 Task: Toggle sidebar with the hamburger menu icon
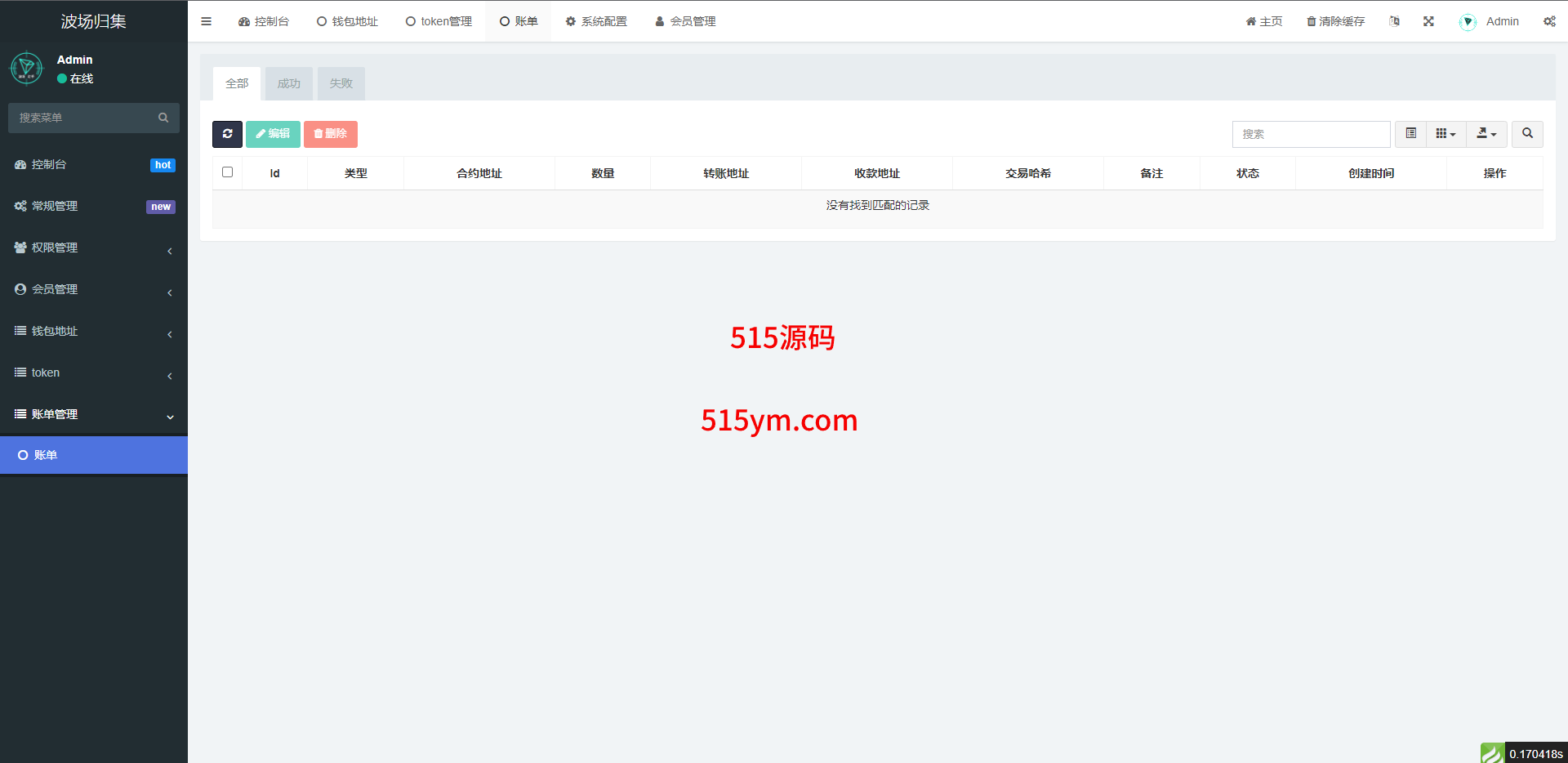click(206, 21)
